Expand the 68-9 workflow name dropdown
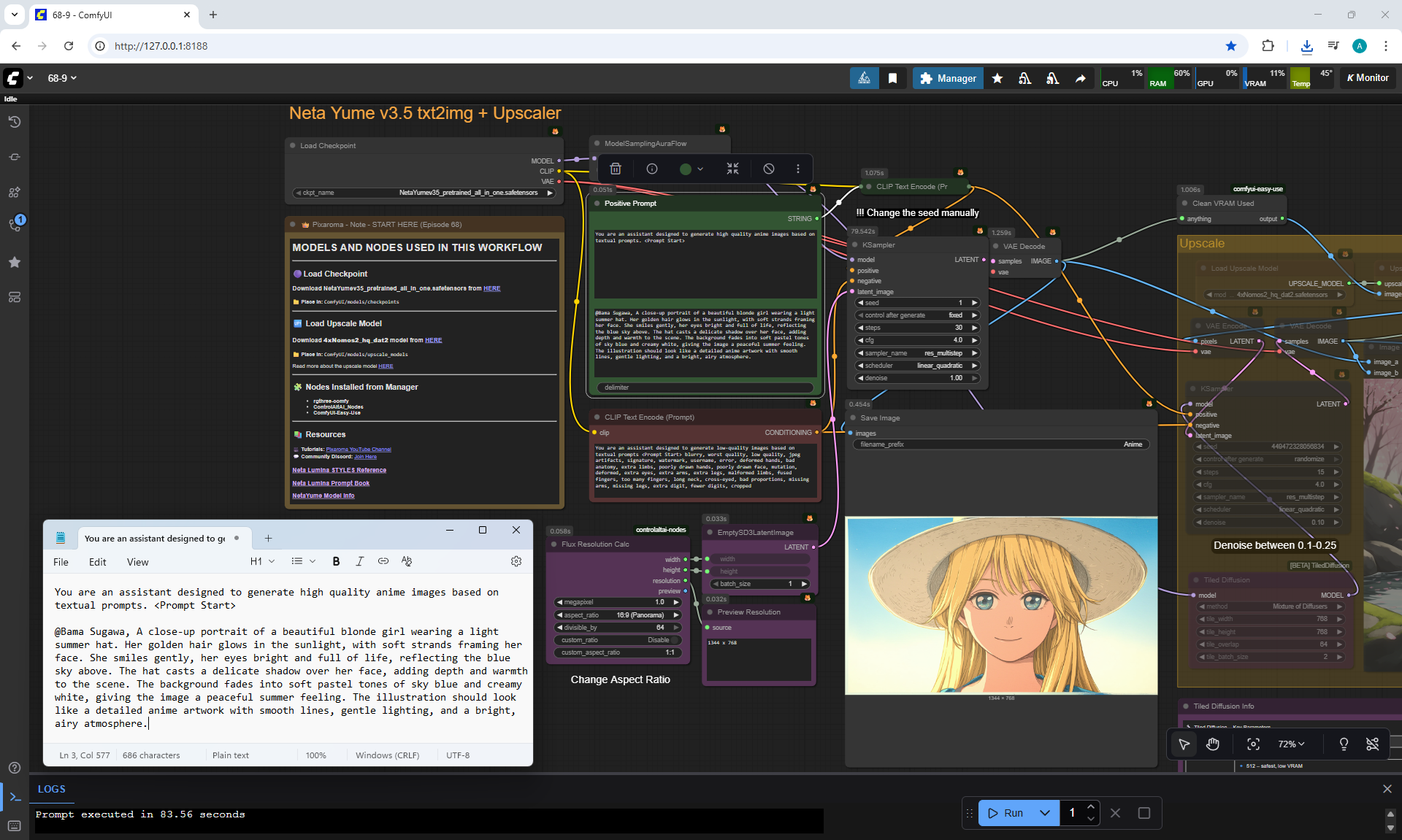The height and width of the screenshot is (840, 1402). pyautogui.click(x=62, y=78)
